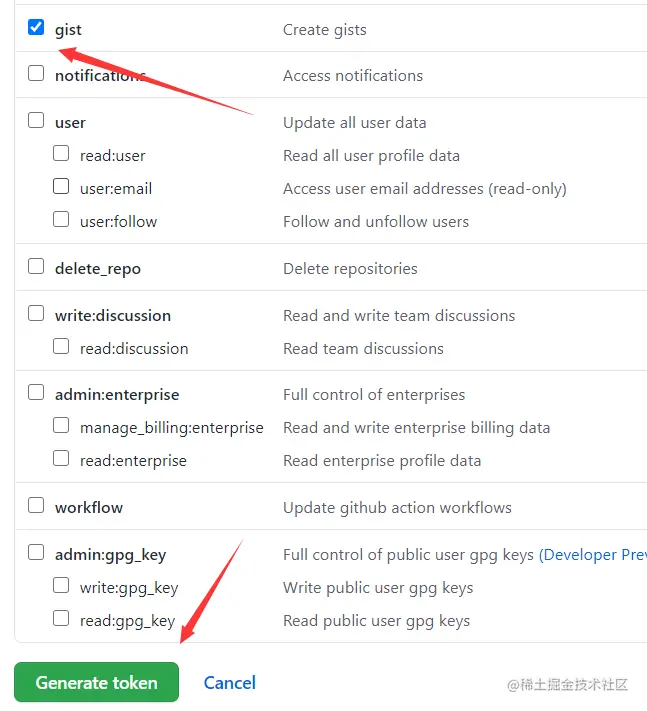Check the read:gpg_key option
Viewport: 647px width, 711px height.
[61, 618]
